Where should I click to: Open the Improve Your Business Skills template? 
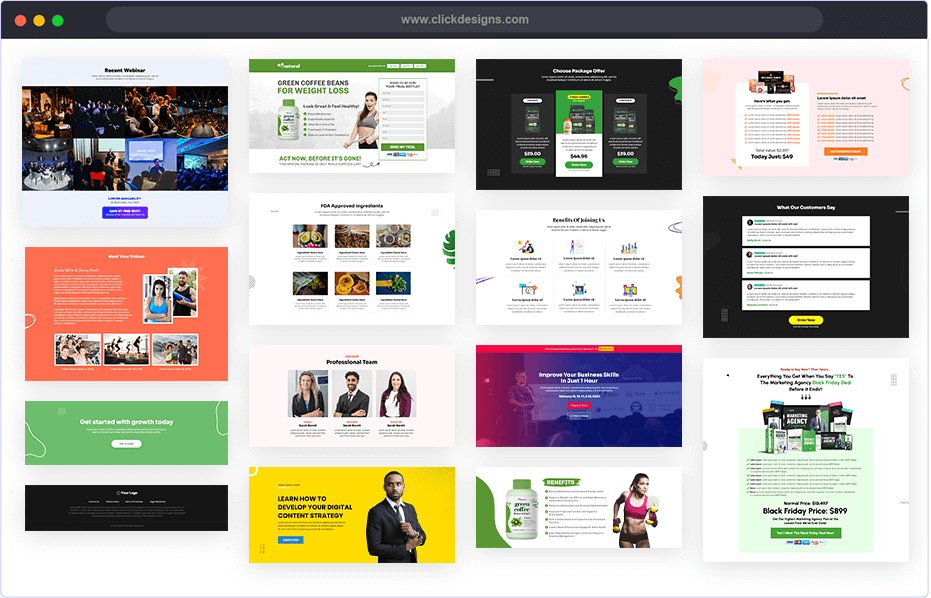(x=578, y=396)
